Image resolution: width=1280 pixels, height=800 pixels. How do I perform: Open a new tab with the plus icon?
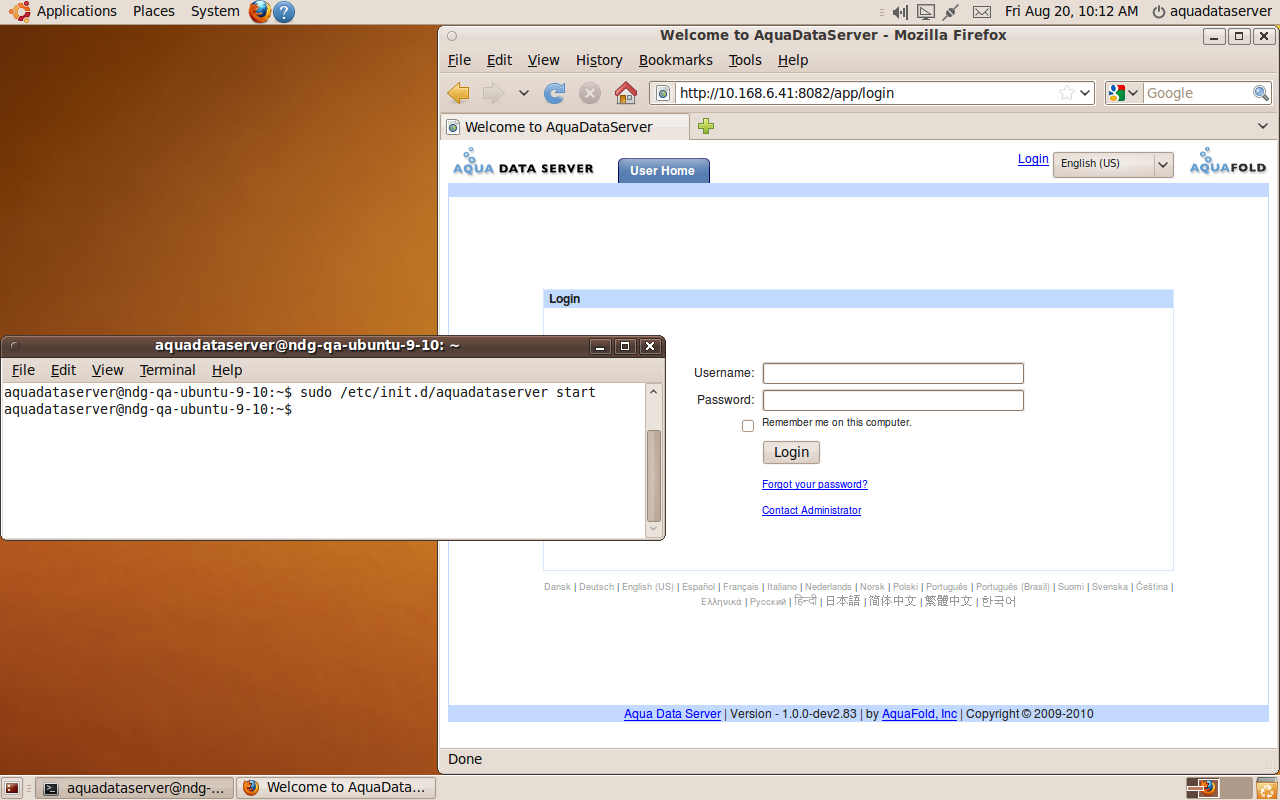[706, 126]
